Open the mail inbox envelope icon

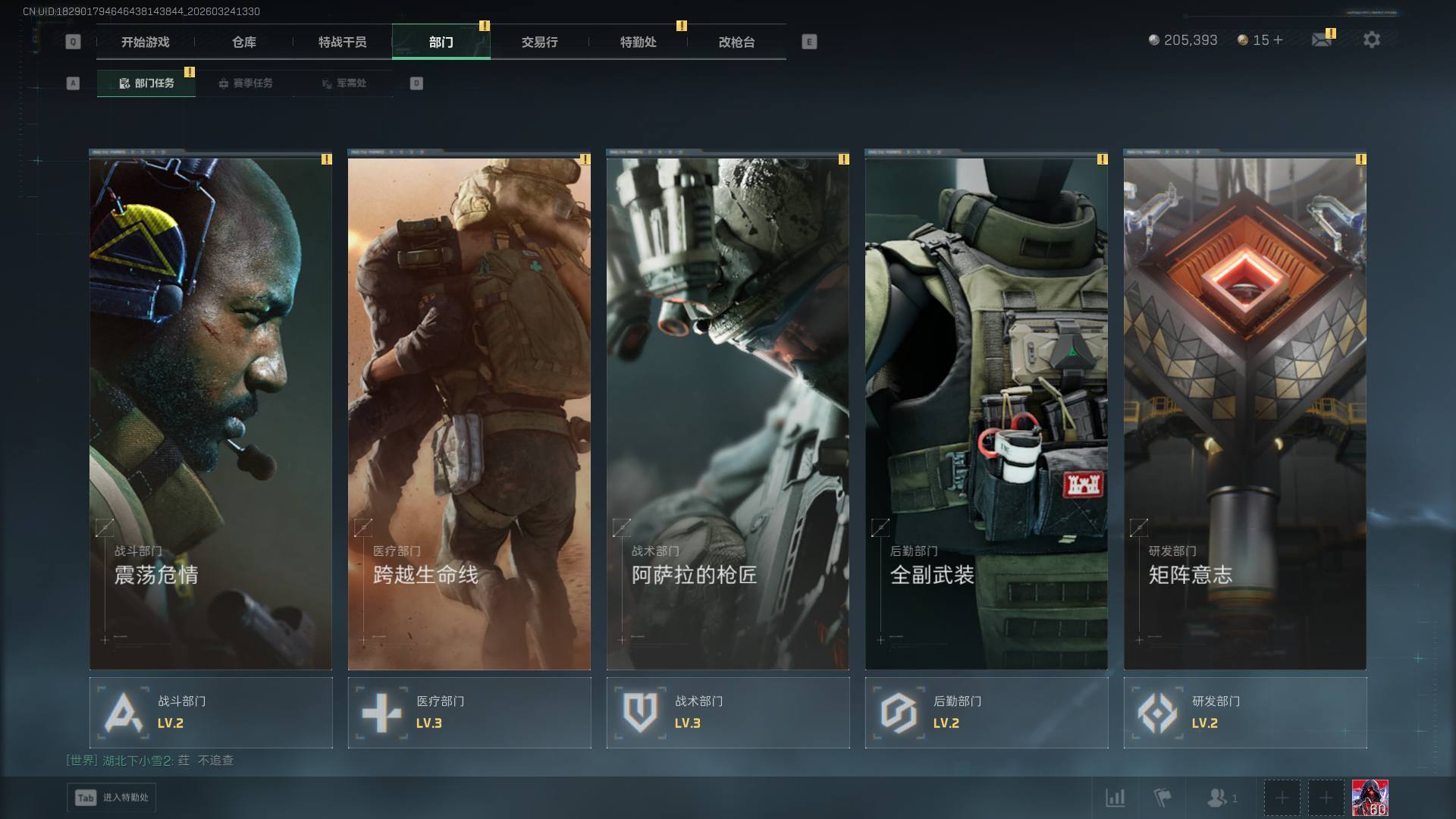[1321, 39]
